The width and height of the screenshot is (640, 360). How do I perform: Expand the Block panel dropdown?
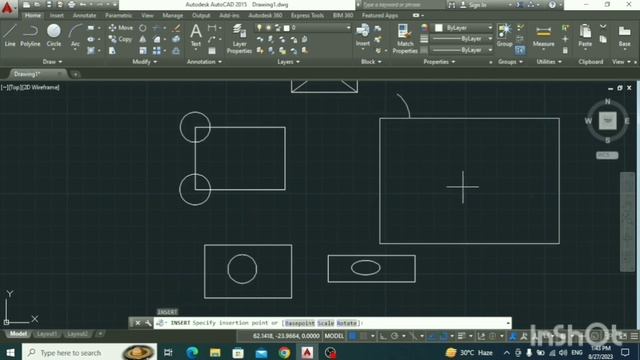pyautogui.click(x=371, y=62)
